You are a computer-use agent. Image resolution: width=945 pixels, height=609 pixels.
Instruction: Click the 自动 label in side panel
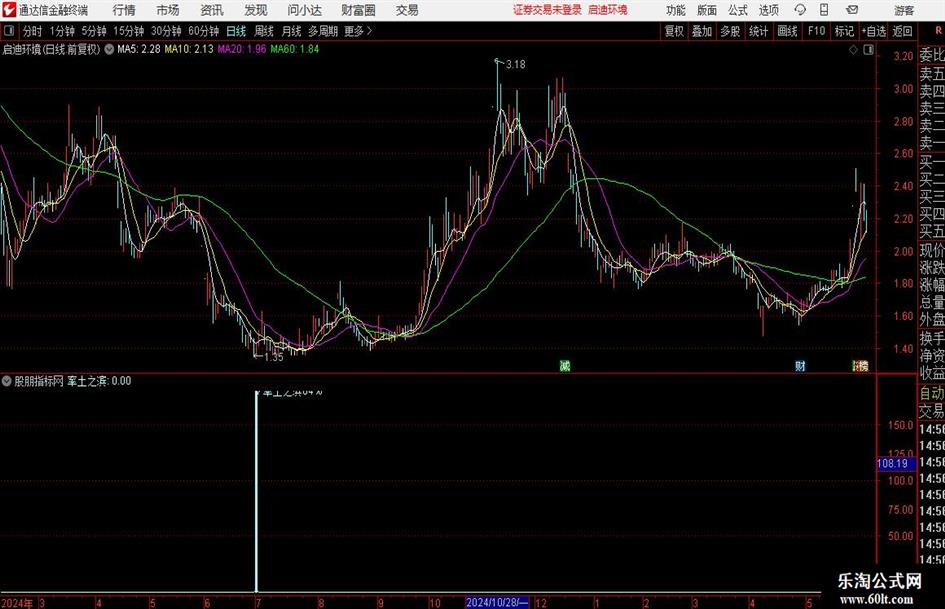coord(932,393)
